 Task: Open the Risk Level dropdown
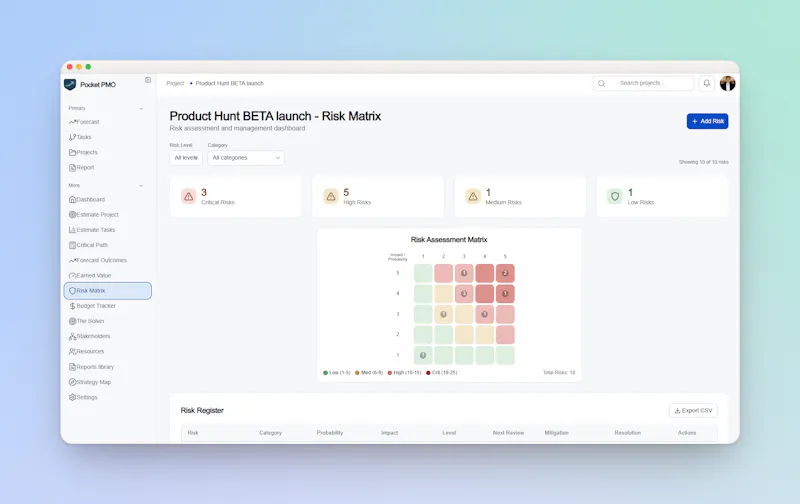186,158
